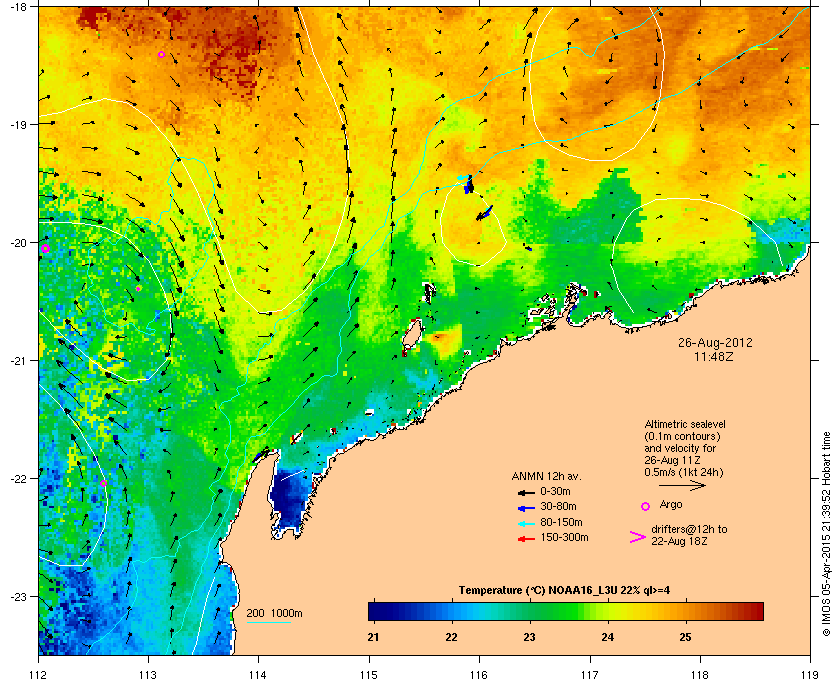
Task: Click latitude axis label -21
Action: coord(17,360)
